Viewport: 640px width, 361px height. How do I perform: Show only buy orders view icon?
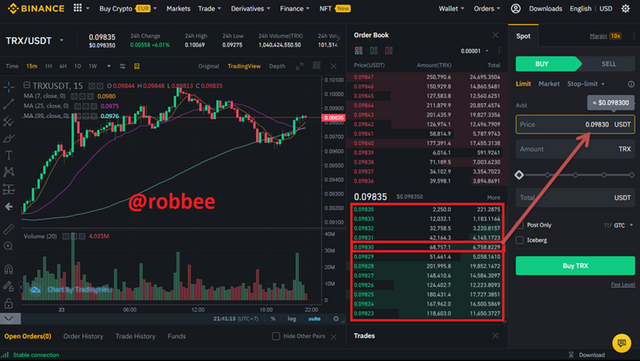click(373, 51)
